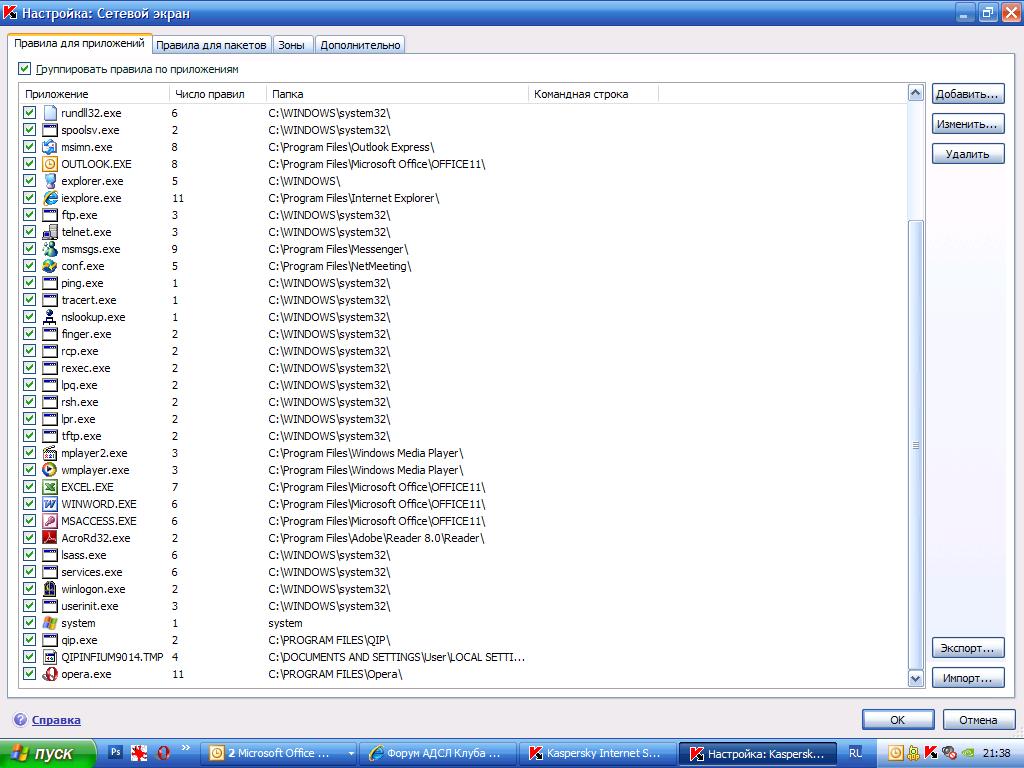Image resolution: width=1024 pixels, height=768 pixels.
Task: Click the scrollbar up arrow
Action: coord(916,93)
